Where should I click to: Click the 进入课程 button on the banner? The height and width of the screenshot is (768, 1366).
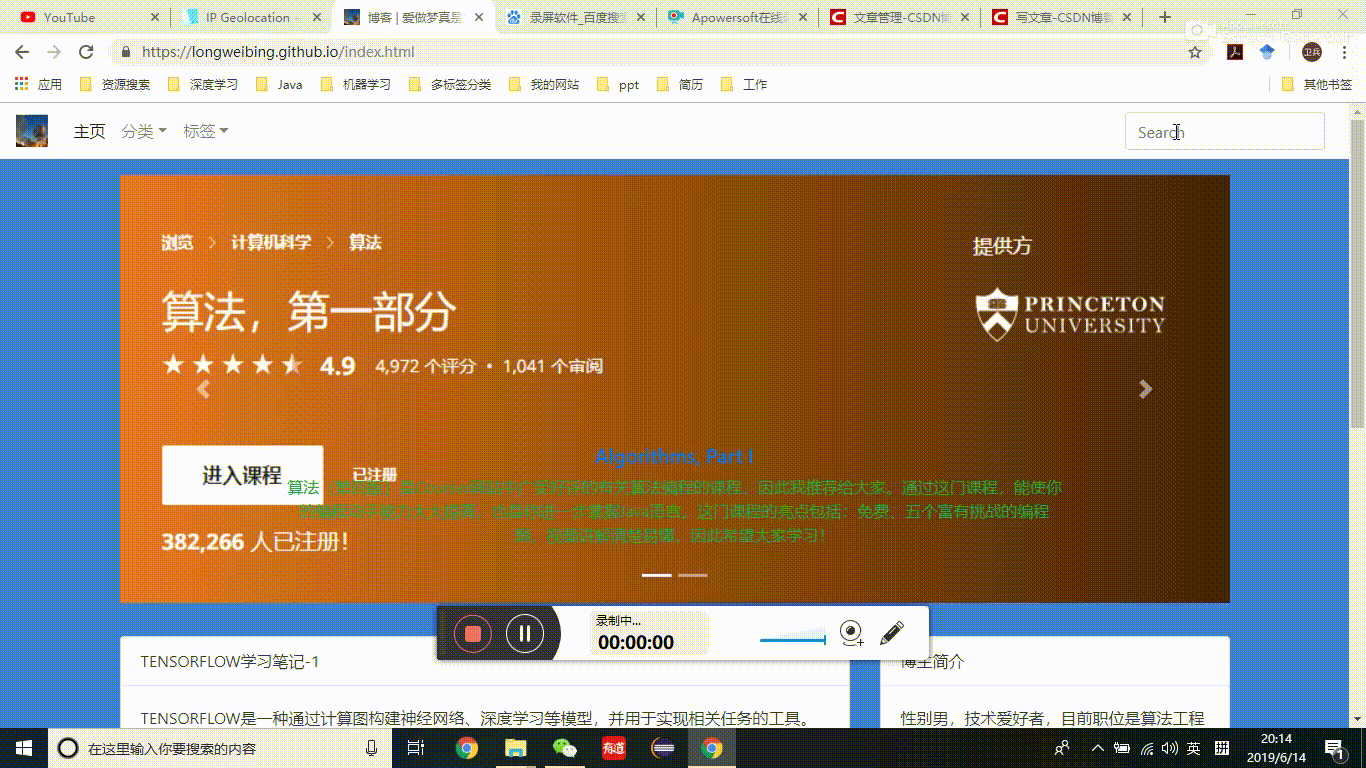(x=242, y=475)
